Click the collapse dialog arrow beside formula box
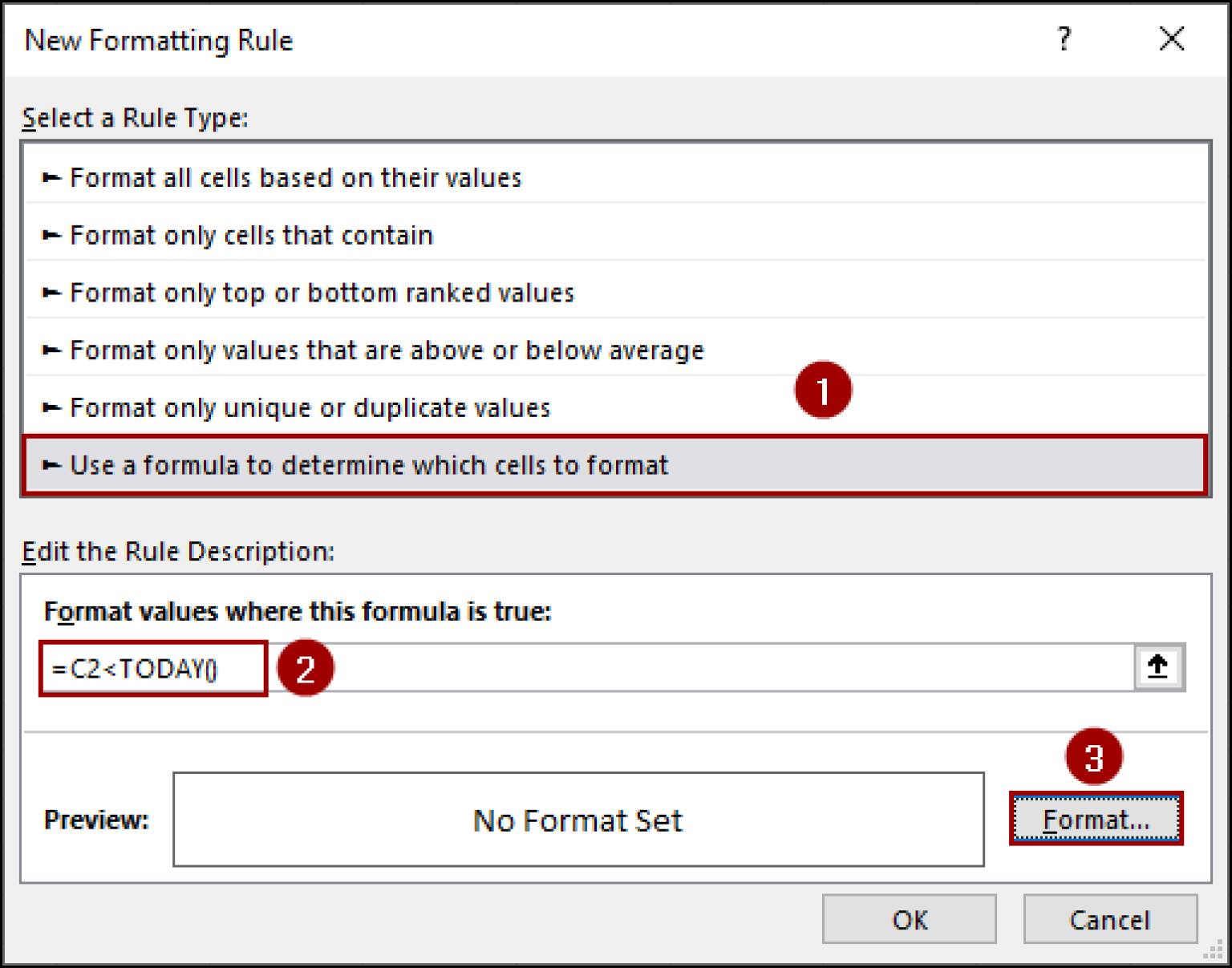The height and width of the screenshot is (968, 1232). [x=1157, y=667]
